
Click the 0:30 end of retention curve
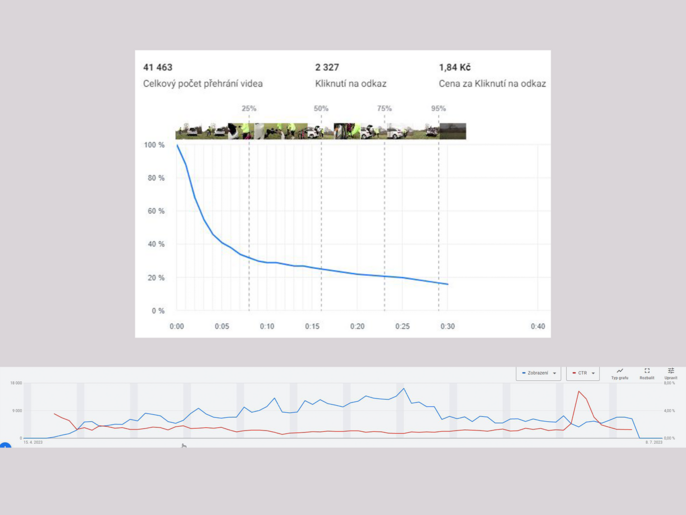[x=447, y=285]
